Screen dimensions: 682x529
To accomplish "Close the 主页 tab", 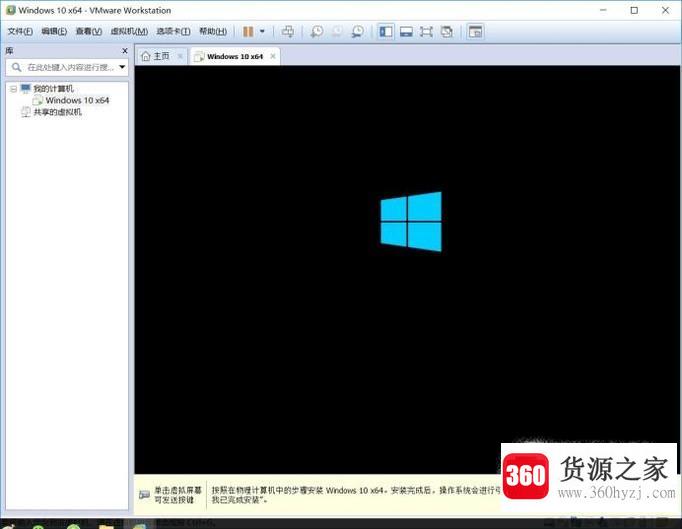I will pos(180,56).
